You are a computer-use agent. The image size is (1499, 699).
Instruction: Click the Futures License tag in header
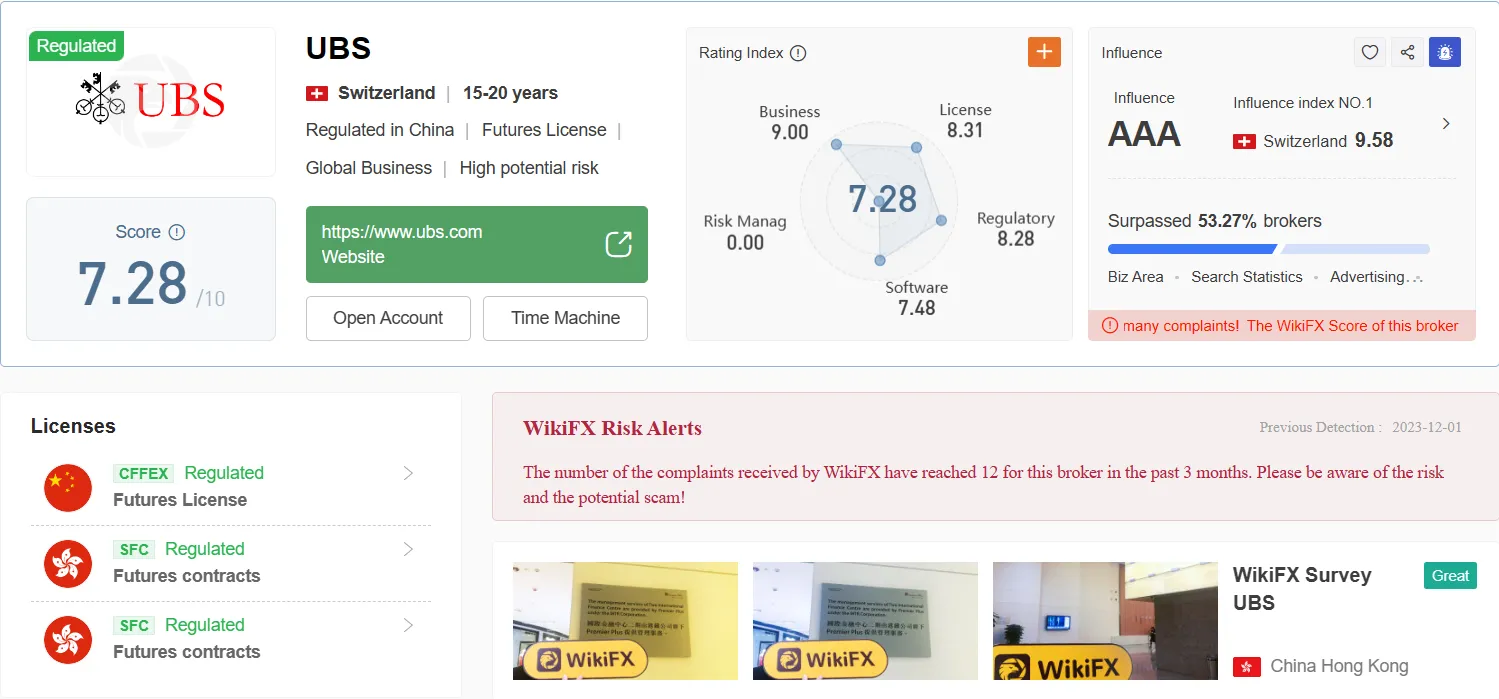tap(544, 130)
